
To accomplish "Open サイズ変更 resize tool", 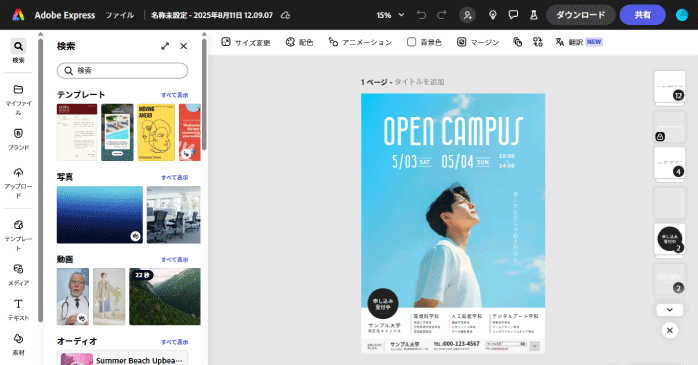I will pyautogui.click(x=246, y=42).
